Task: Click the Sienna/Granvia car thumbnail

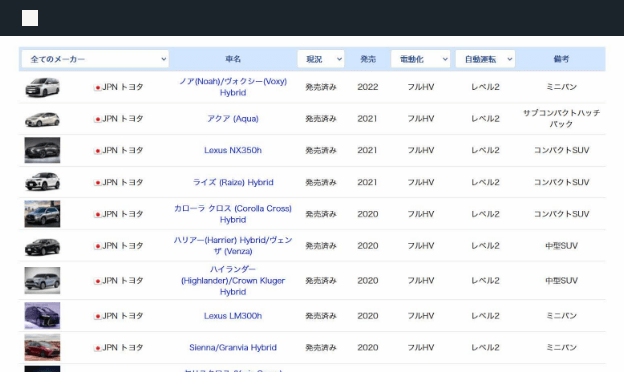Action: [x=42, y=347]
